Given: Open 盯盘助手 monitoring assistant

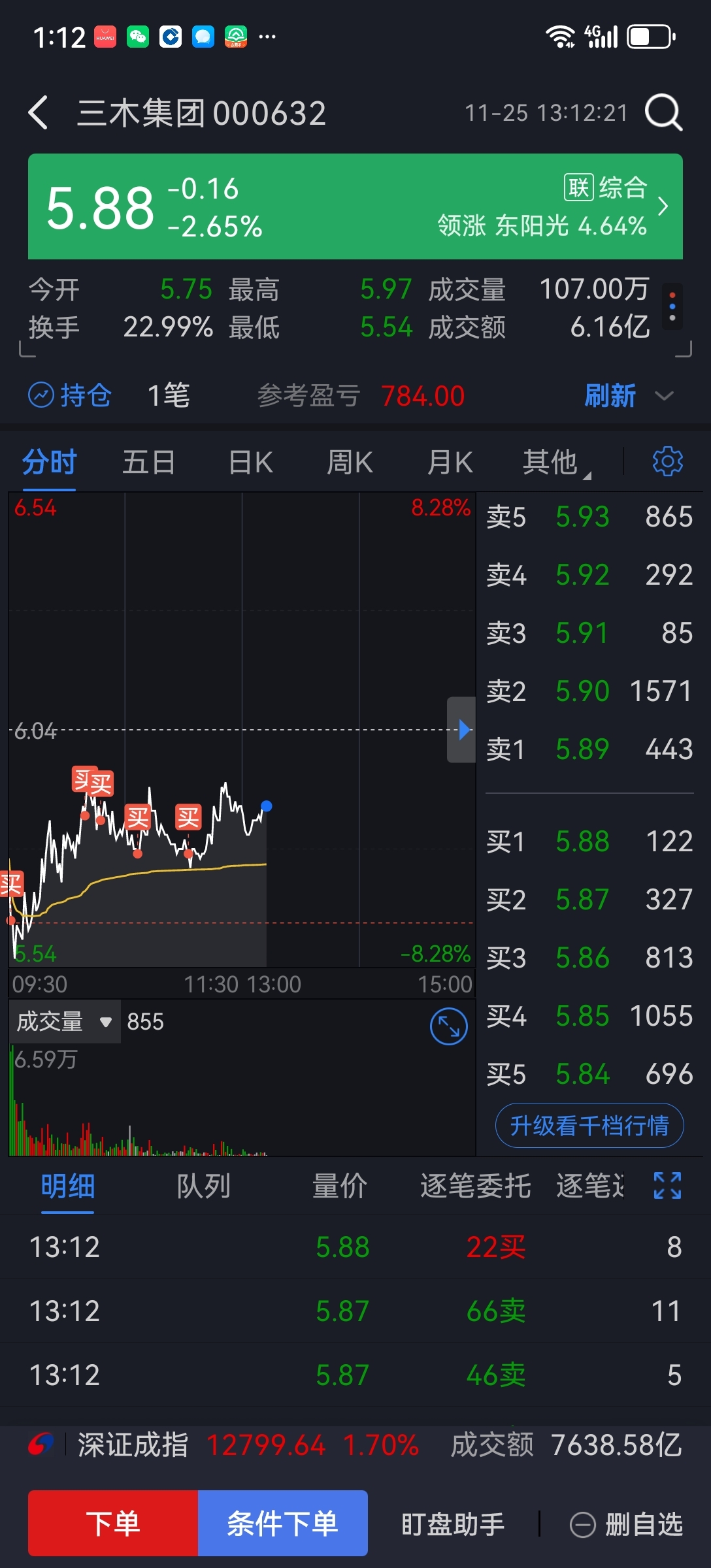Looking at the screenshot, I should point(453,1524).
